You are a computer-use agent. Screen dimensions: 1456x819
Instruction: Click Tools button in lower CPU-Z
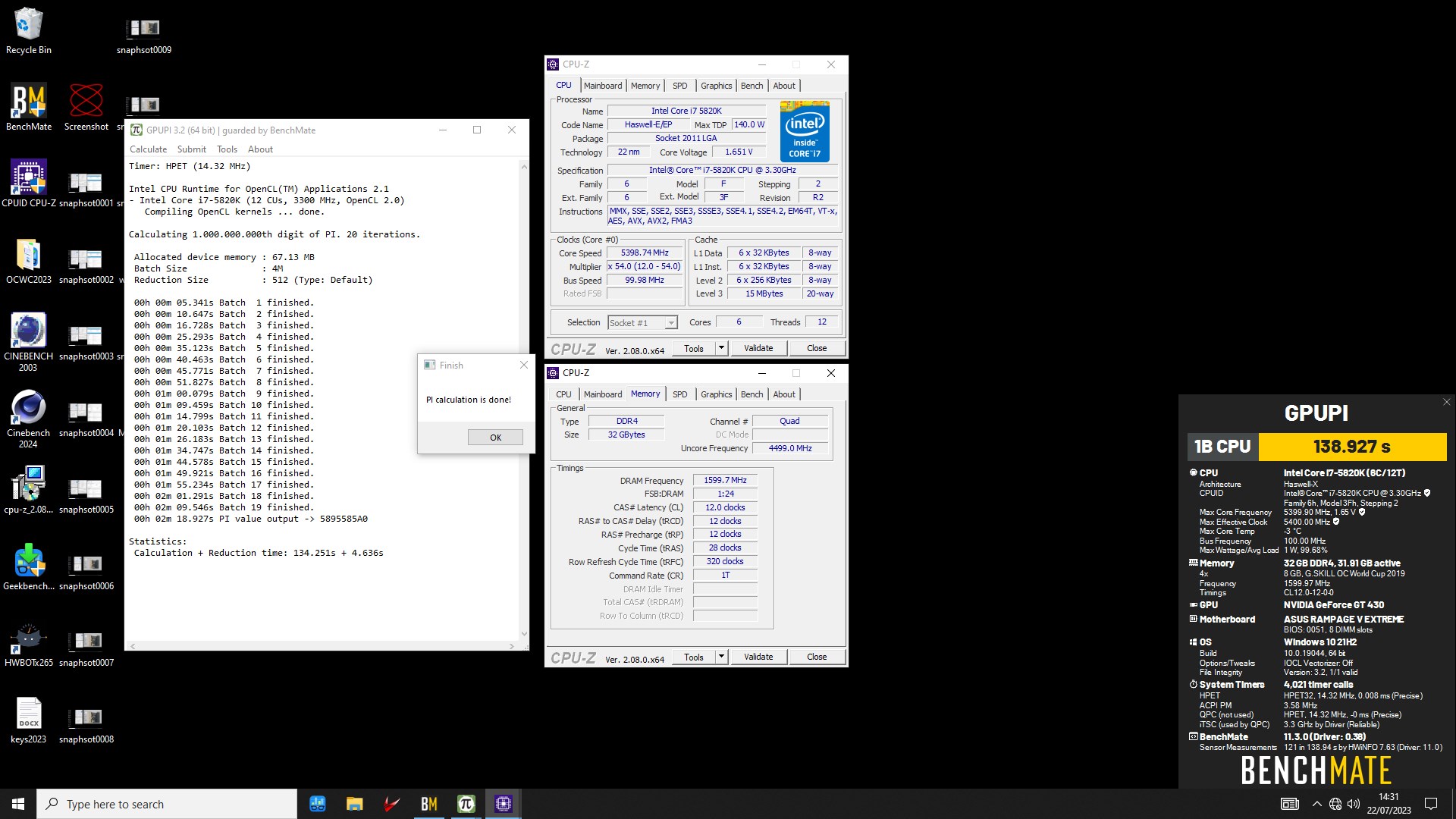click(694, 657)
